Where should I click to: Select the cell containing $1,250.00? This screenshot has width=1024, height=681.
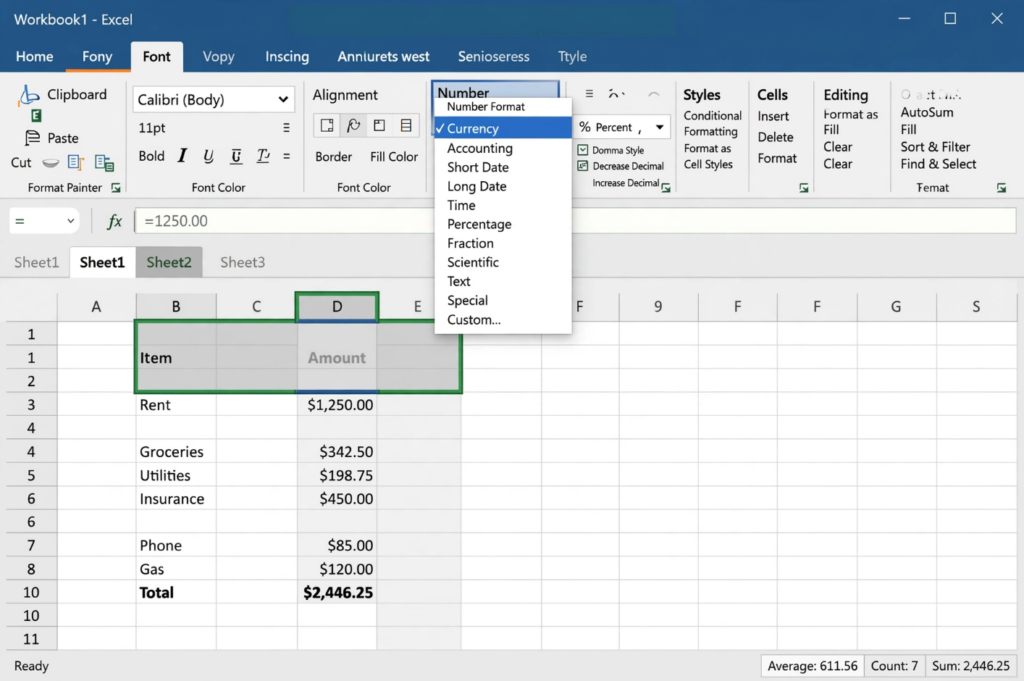(x=337, y=405)
